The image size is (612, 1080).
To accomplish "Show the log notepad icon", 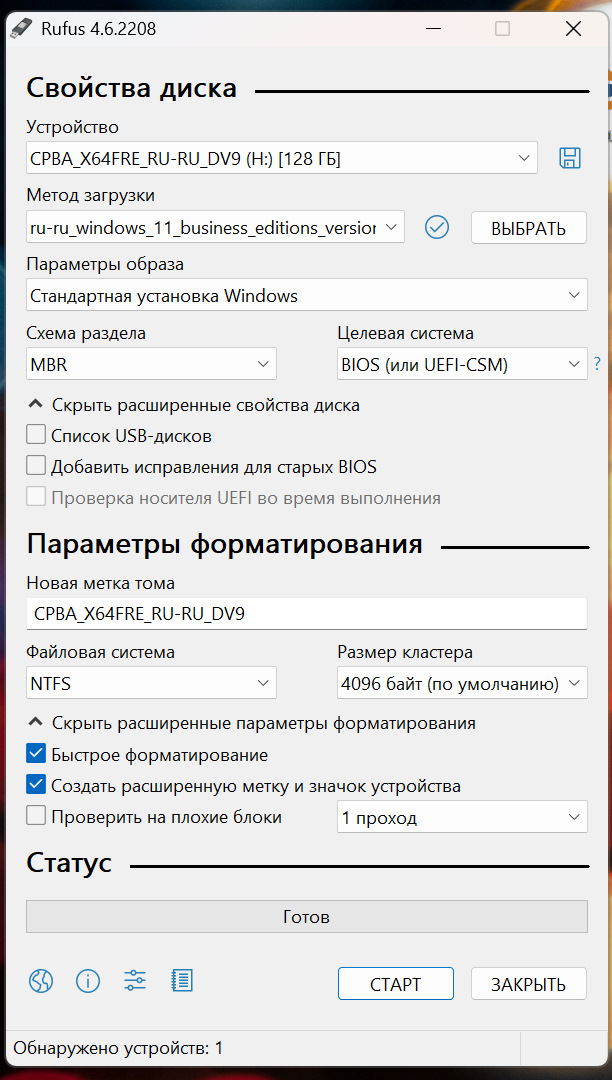I will coord(182,981).
